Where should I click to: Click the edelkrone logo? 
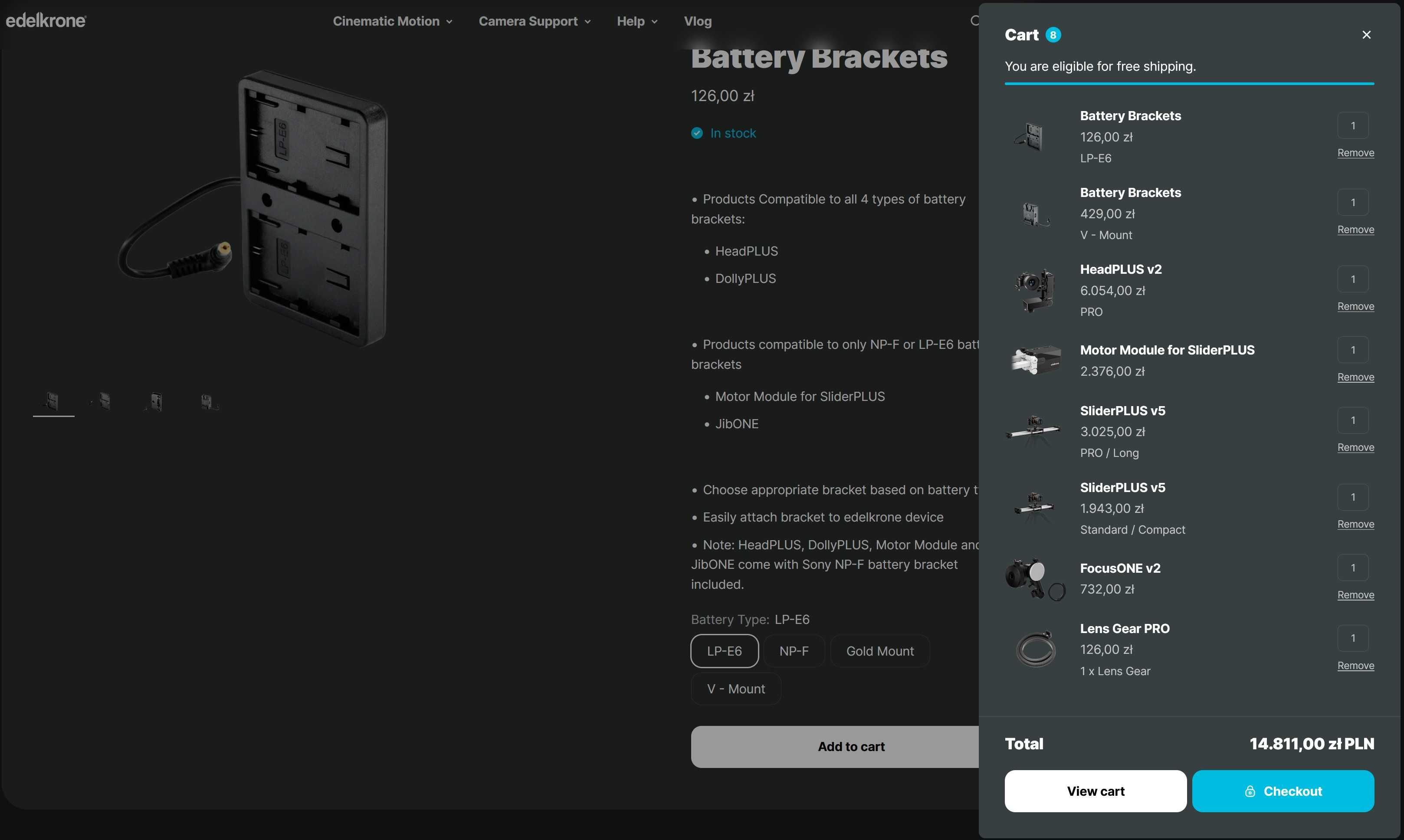46,21
